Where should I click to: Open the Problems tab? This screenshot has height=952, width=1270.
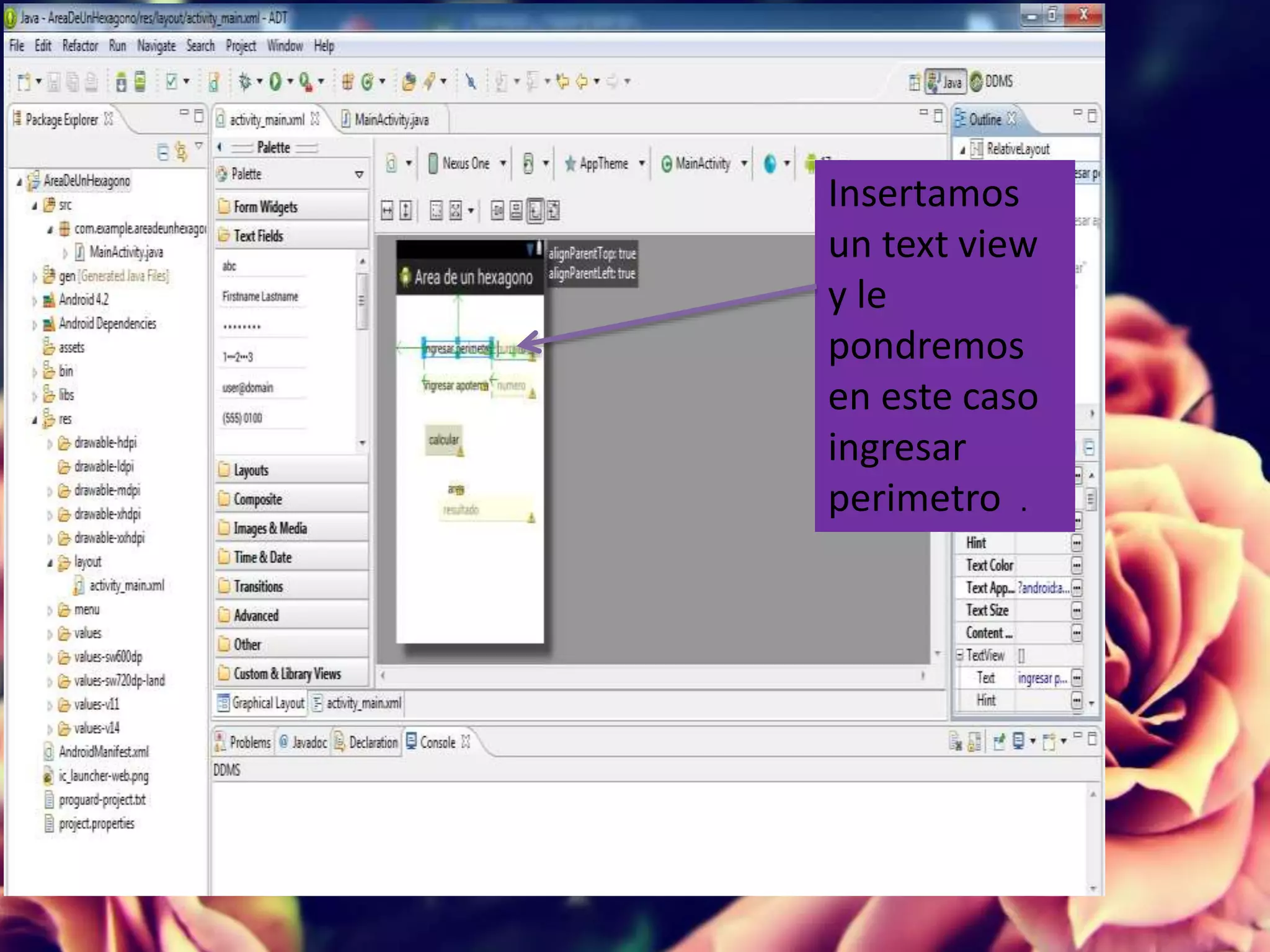(x=243, y=743)
